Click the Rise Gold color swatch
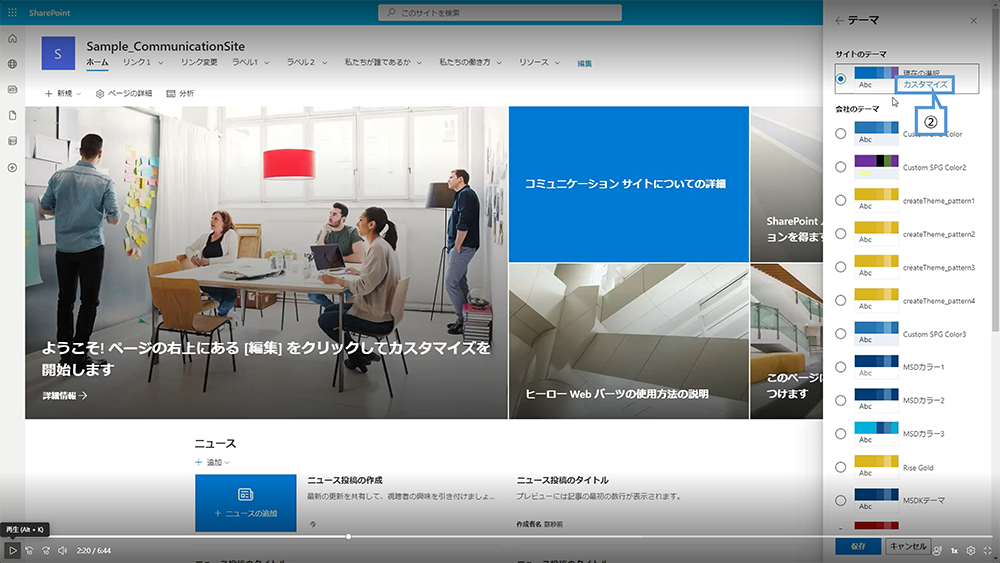 tap(876, 467)
